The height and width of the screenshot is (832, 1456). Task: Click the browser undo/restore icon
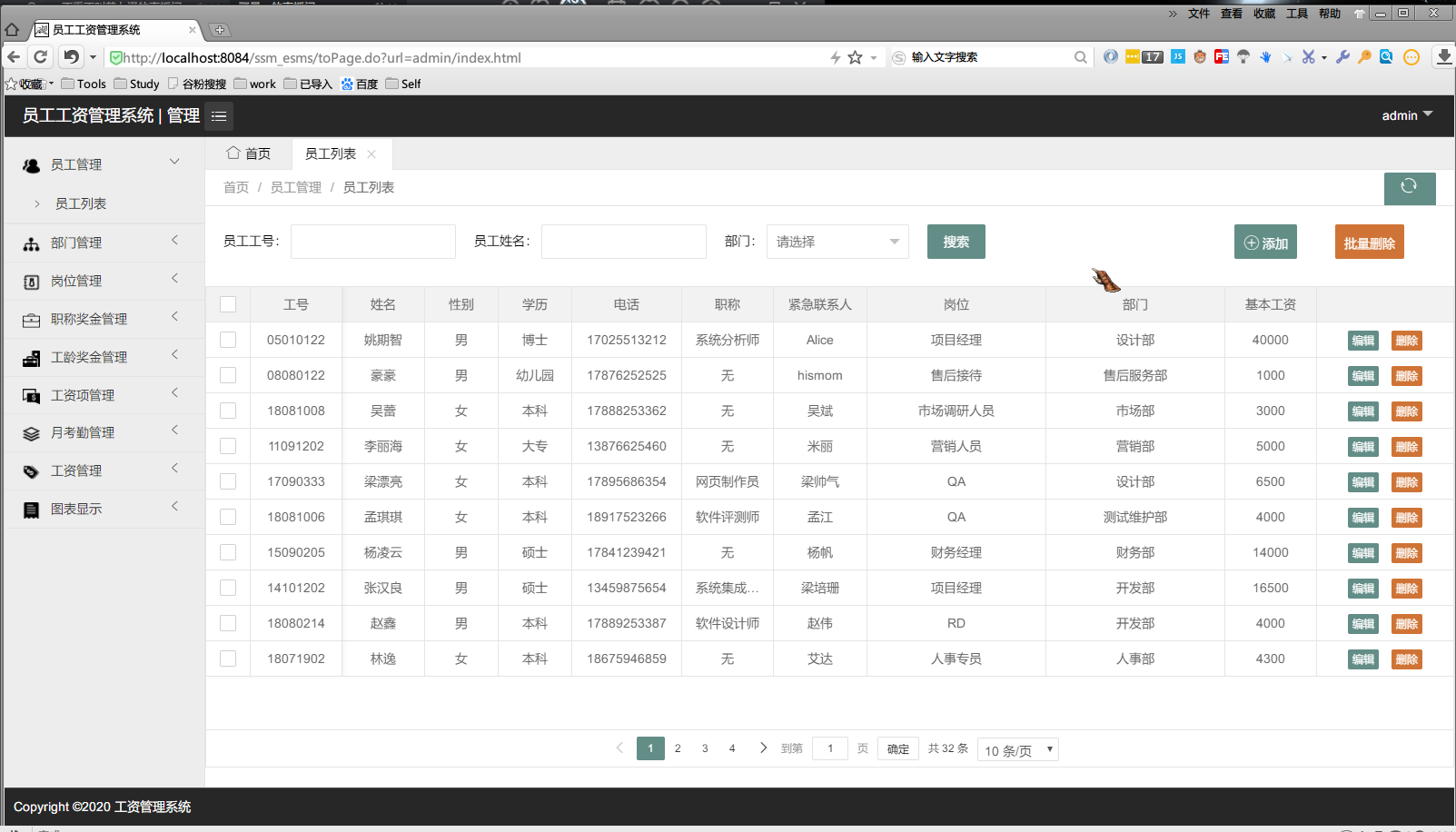tap(71, 57)
